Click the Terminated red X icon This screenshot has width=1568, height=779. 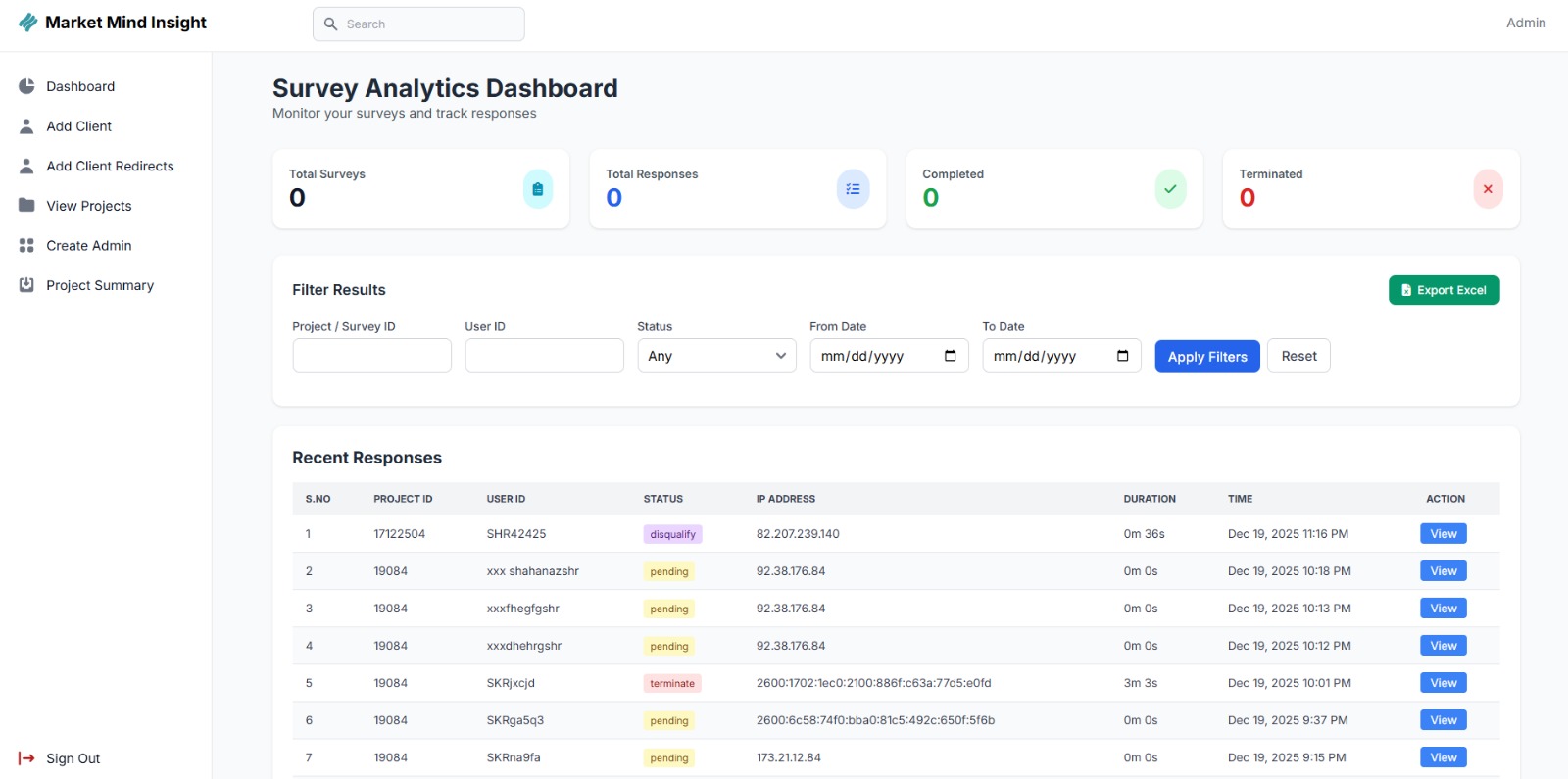click(1488, 189)
